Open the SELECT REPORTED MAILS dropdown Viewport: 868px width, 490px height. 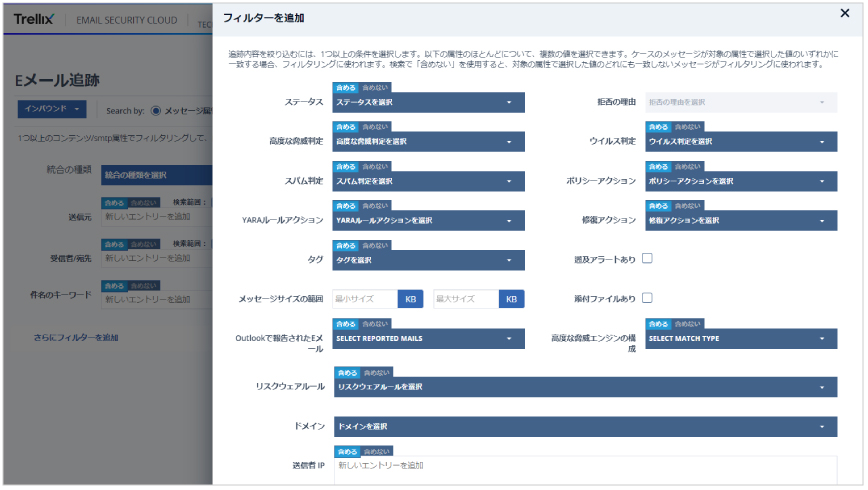428,338
